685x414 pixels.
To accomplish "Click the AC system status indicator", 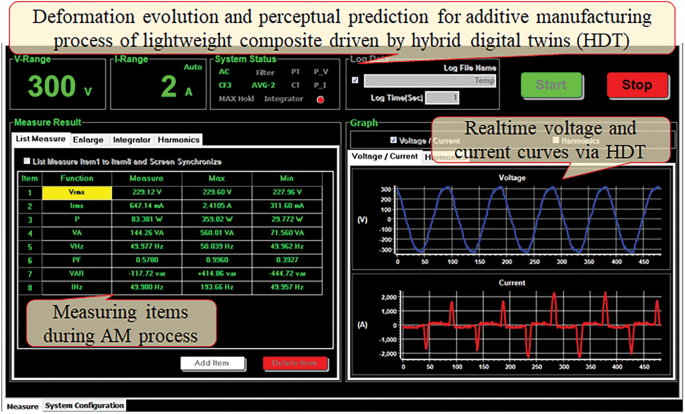I will (224, 72).
